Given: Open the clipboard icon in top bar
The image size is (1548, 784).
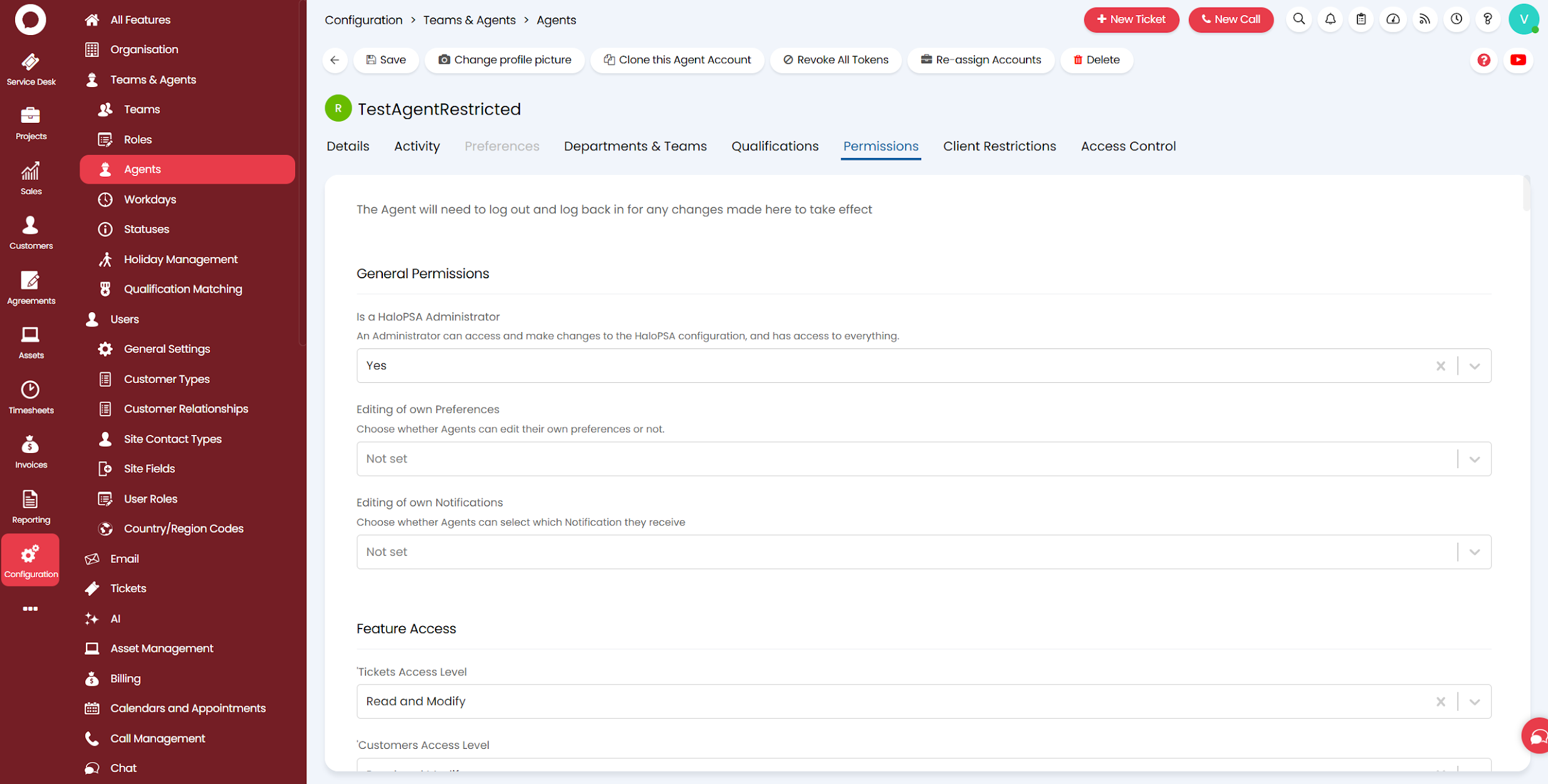Looking at the screenshot, I should pos(1361,19).
